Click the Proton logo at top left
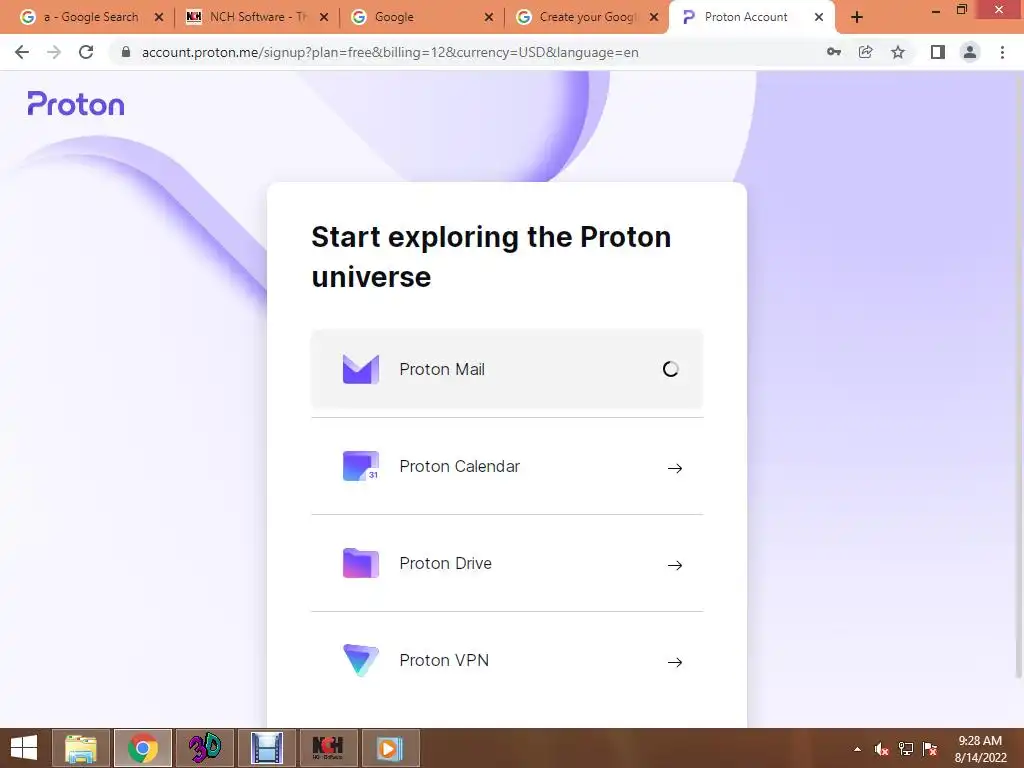 [x=76, y=104]
